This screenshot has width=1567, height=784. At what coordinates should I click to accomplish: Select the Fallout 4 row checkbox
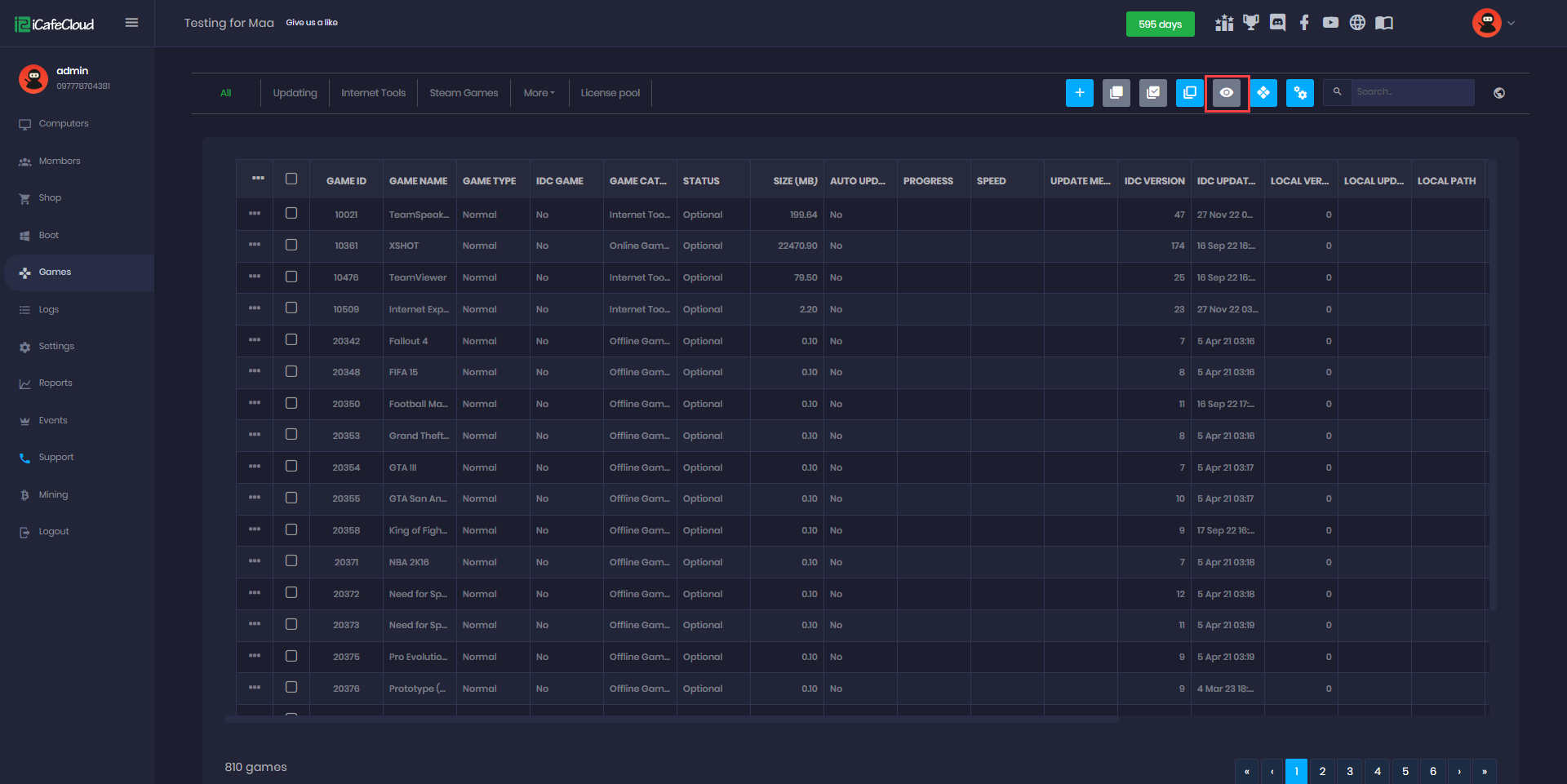(291, 340)
